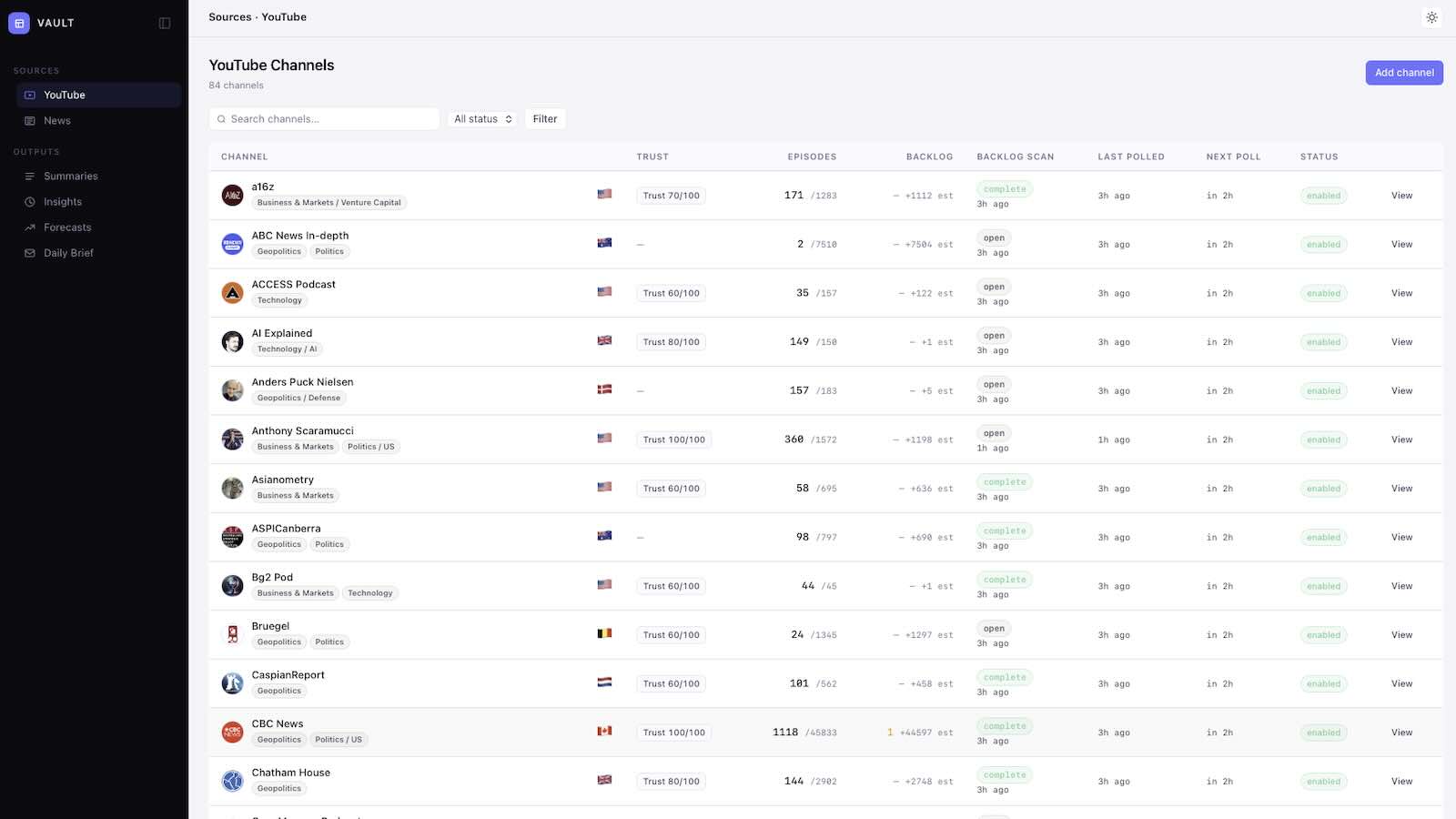This screenshot has height=819, width=1456.
Task: Click the Filter button
Action: pos(545,119)
